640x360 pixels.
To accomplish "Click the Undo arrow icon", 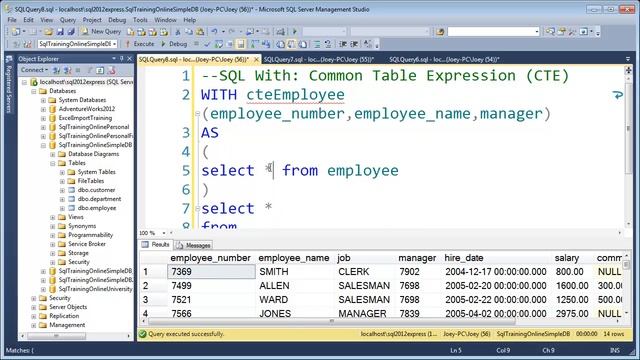I will point(214,31).
